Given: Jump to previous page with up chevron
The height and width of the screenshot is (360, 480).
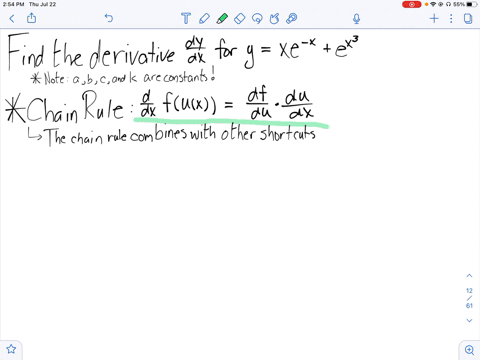Looking at the screenshot, I should click(x=469, y=276).
